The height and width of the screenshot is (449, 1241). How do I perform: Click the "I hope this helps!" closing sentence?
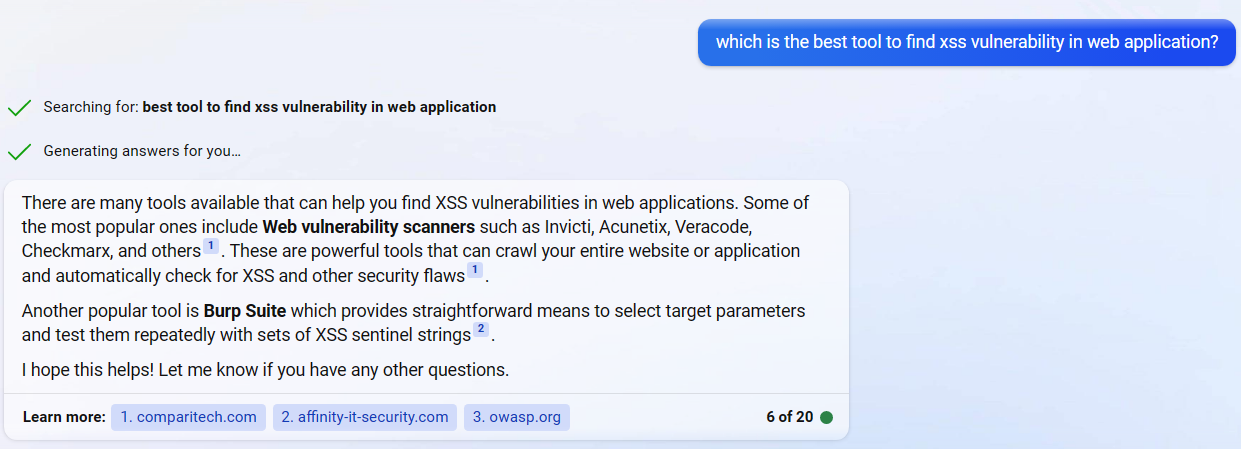tap(266, 370)
